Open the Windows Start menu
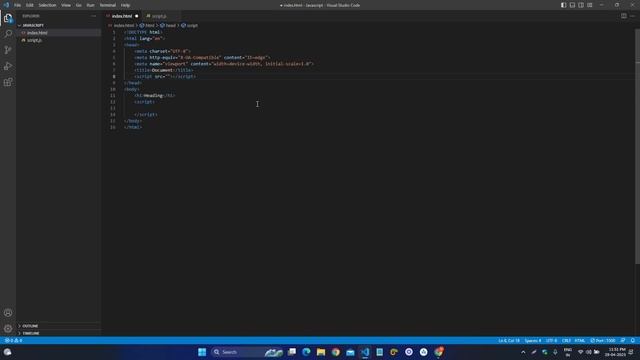This screenshot has width=640, height=360. coord(202,352)
